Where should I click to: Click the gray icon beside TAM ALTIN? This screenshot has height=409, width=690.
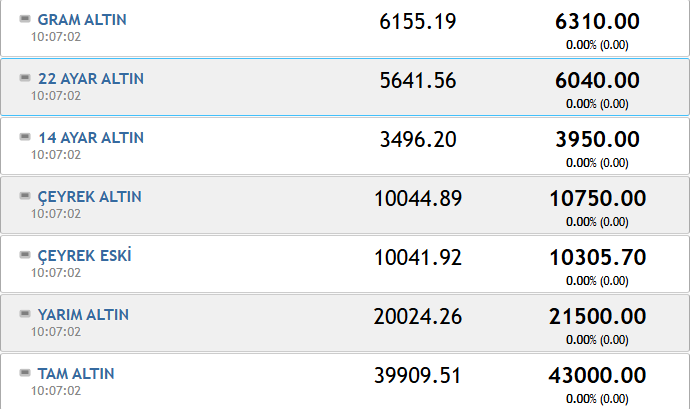click(x=25, y=373)
